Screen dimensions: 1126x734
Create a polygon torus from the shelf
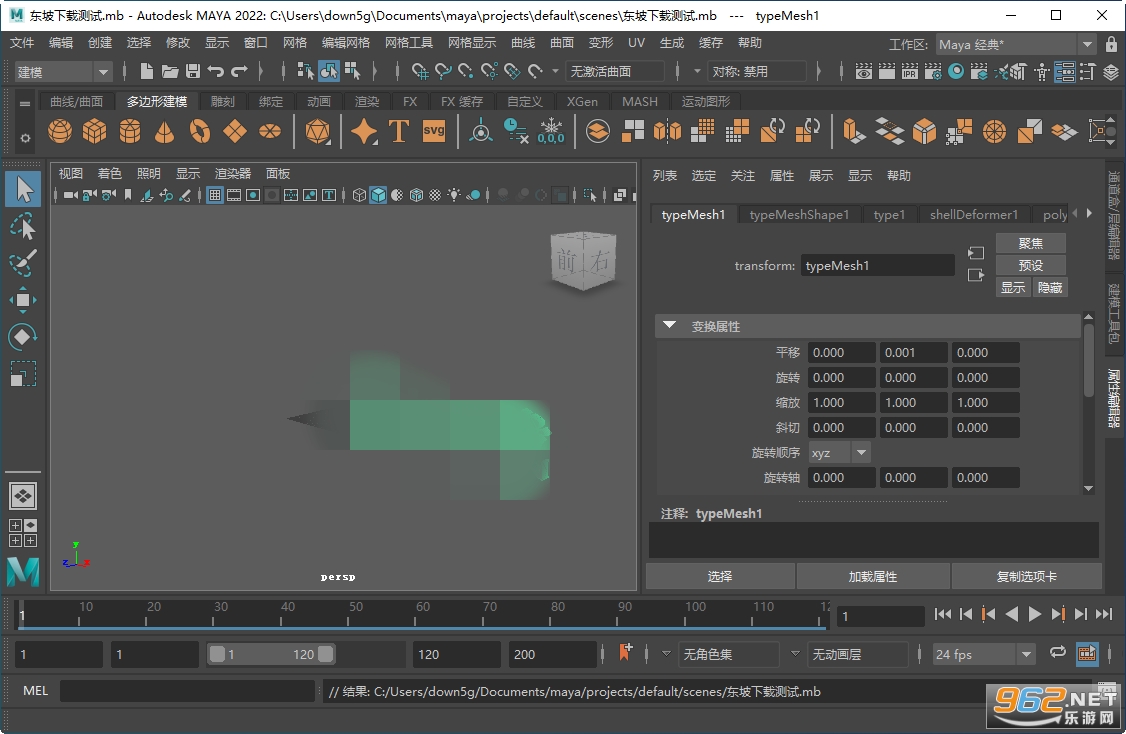pos(200,131)
